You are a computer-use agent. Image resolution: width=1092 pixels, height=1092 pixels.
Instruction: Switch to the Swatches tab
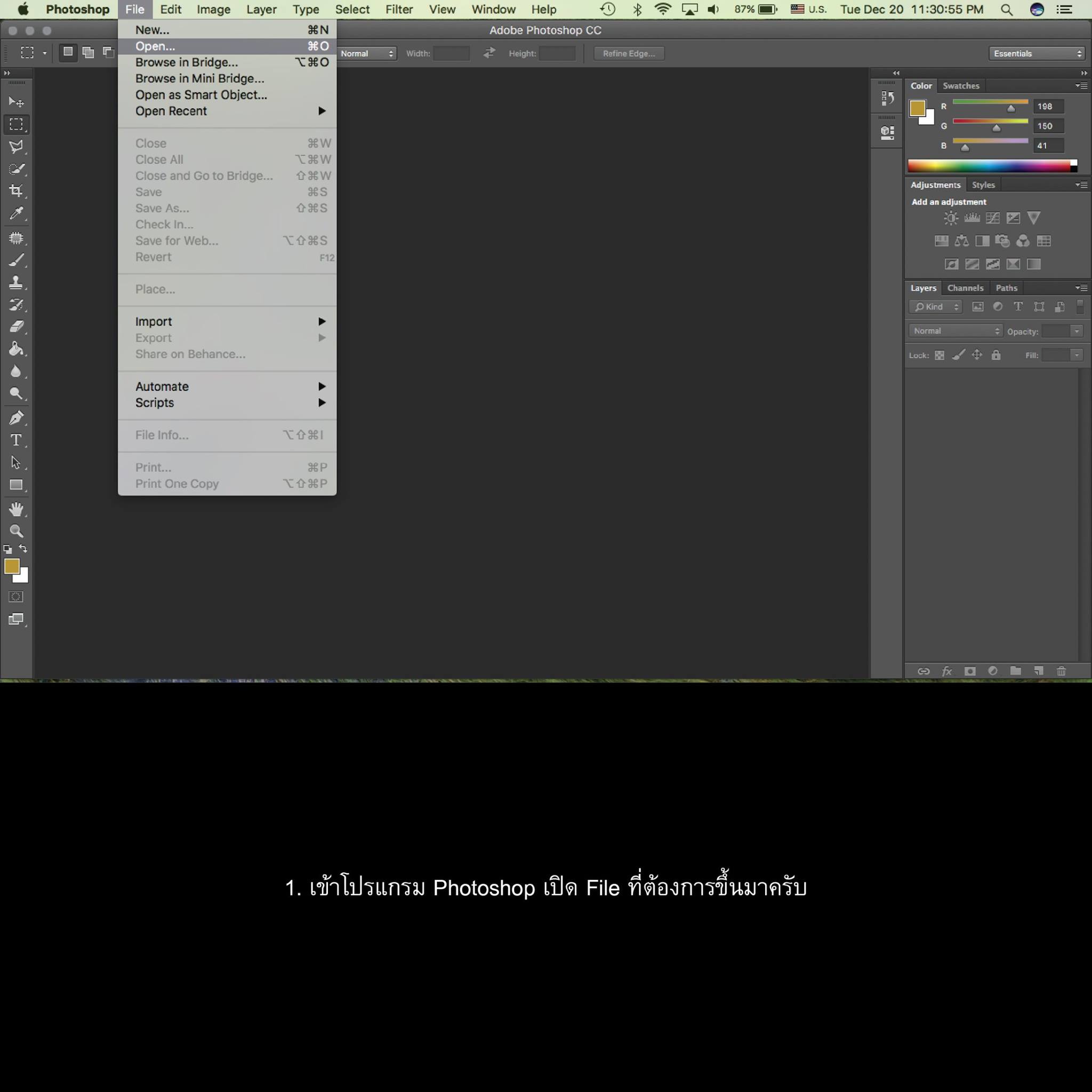pos(961,86)
